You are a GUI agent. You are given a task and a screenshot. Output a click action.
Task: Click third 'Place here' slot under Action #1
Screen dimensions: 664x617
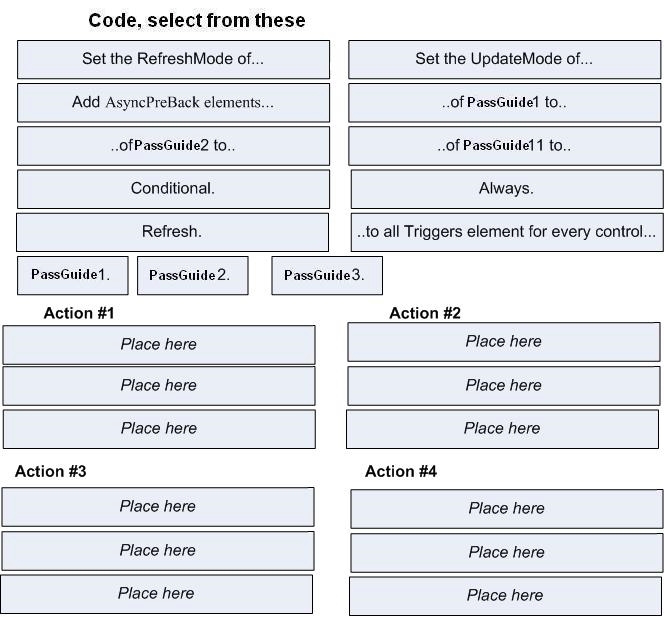coord(159,429)
